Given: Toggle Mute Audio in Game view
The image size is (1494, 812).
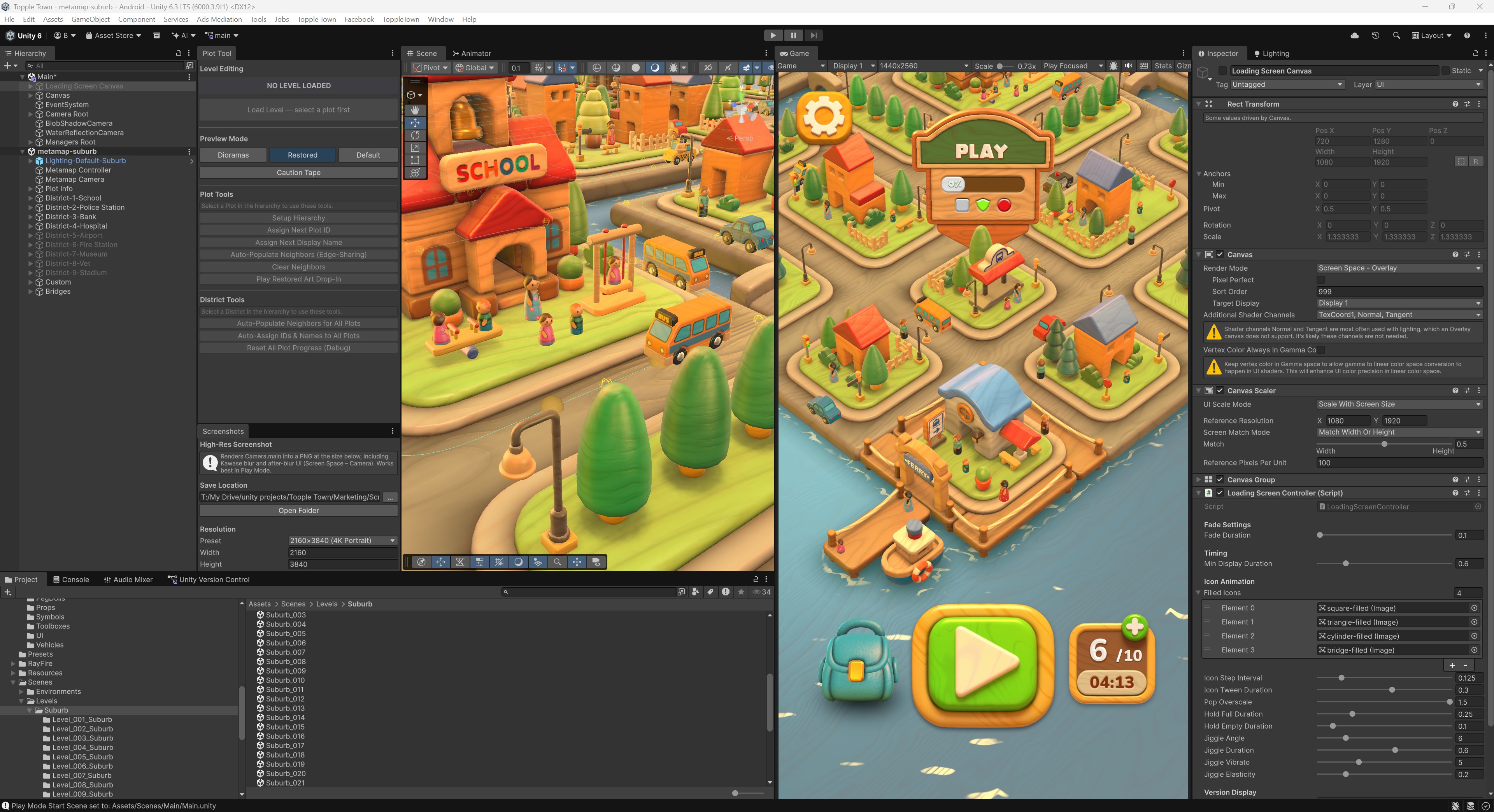Looking at the screenshot, I should point(1128,66).
